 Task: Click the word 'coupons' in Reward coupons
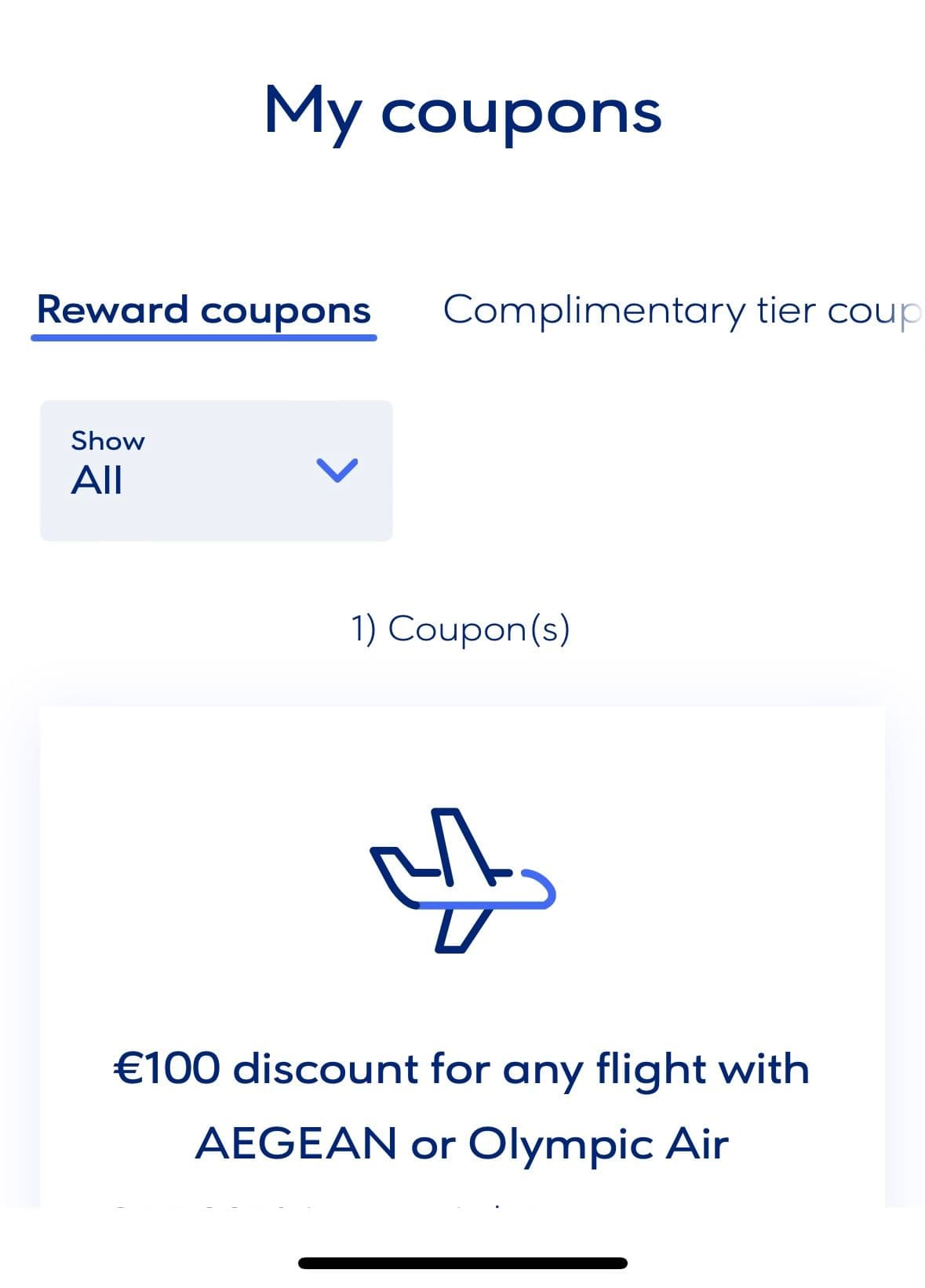click(286, 312)
